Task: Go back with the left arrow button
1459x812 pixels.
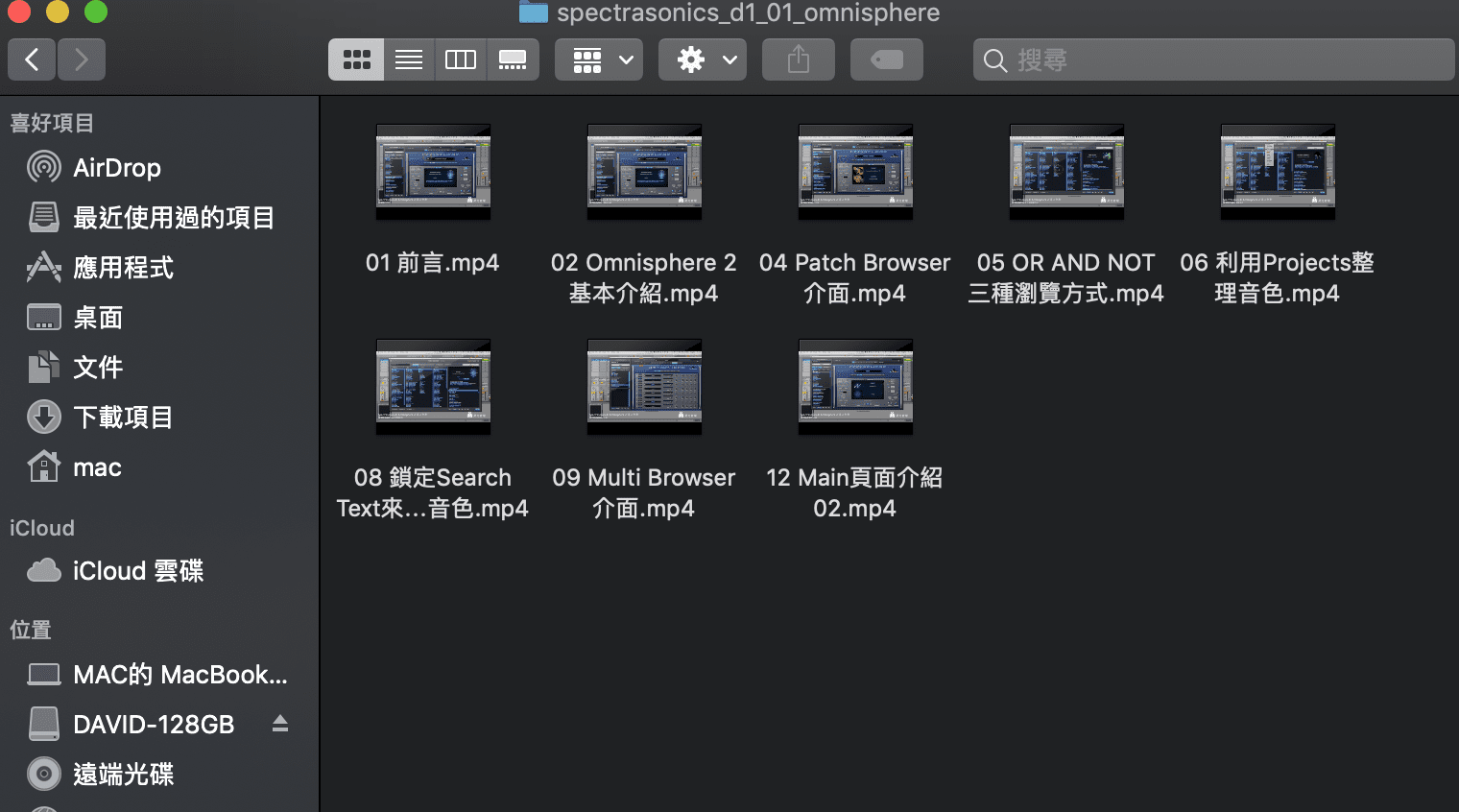Action: pos(32,60)
